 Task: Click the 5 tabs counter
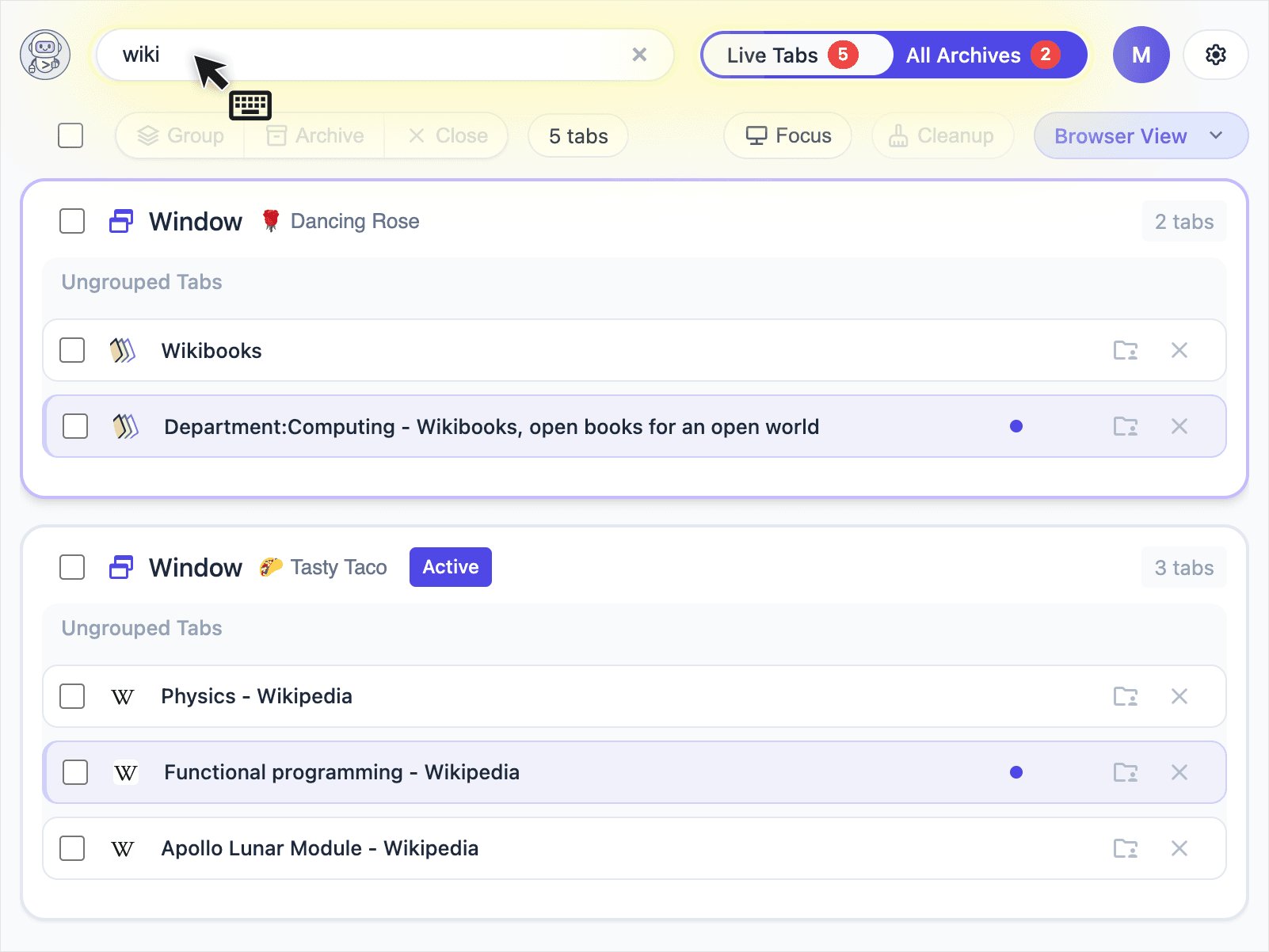(x=578, y=136)
